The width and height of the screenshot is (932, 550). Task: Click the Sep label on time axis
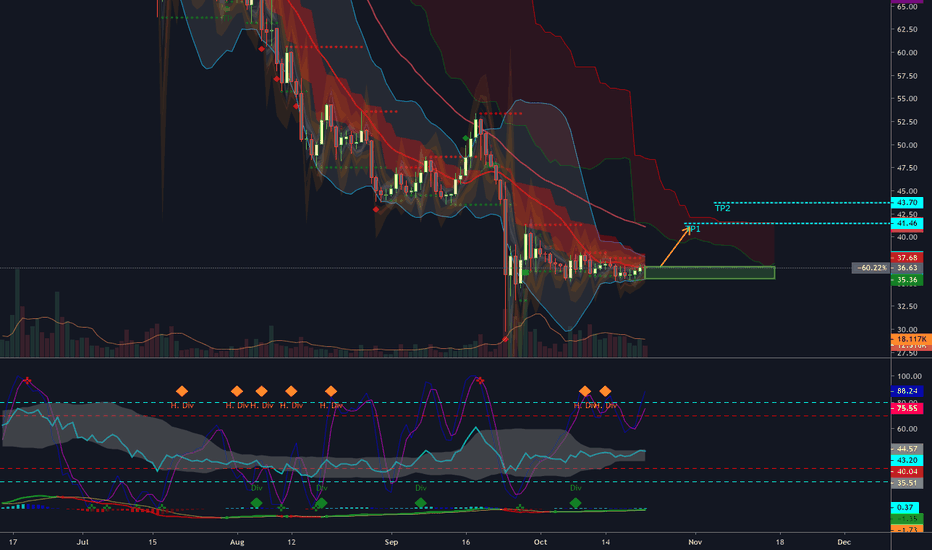click(x=391, y=542)
